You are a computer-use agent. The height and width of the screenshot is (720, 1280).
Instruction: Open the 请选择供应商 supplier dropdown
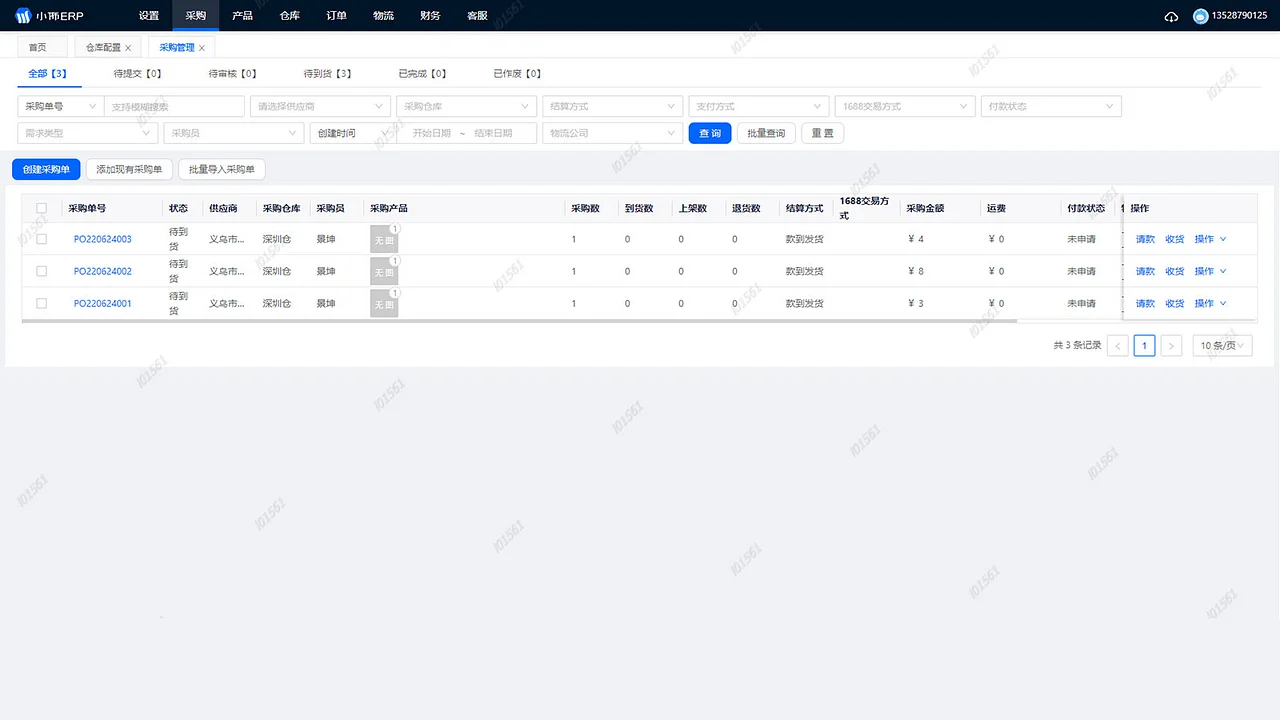tap(320, 105)
